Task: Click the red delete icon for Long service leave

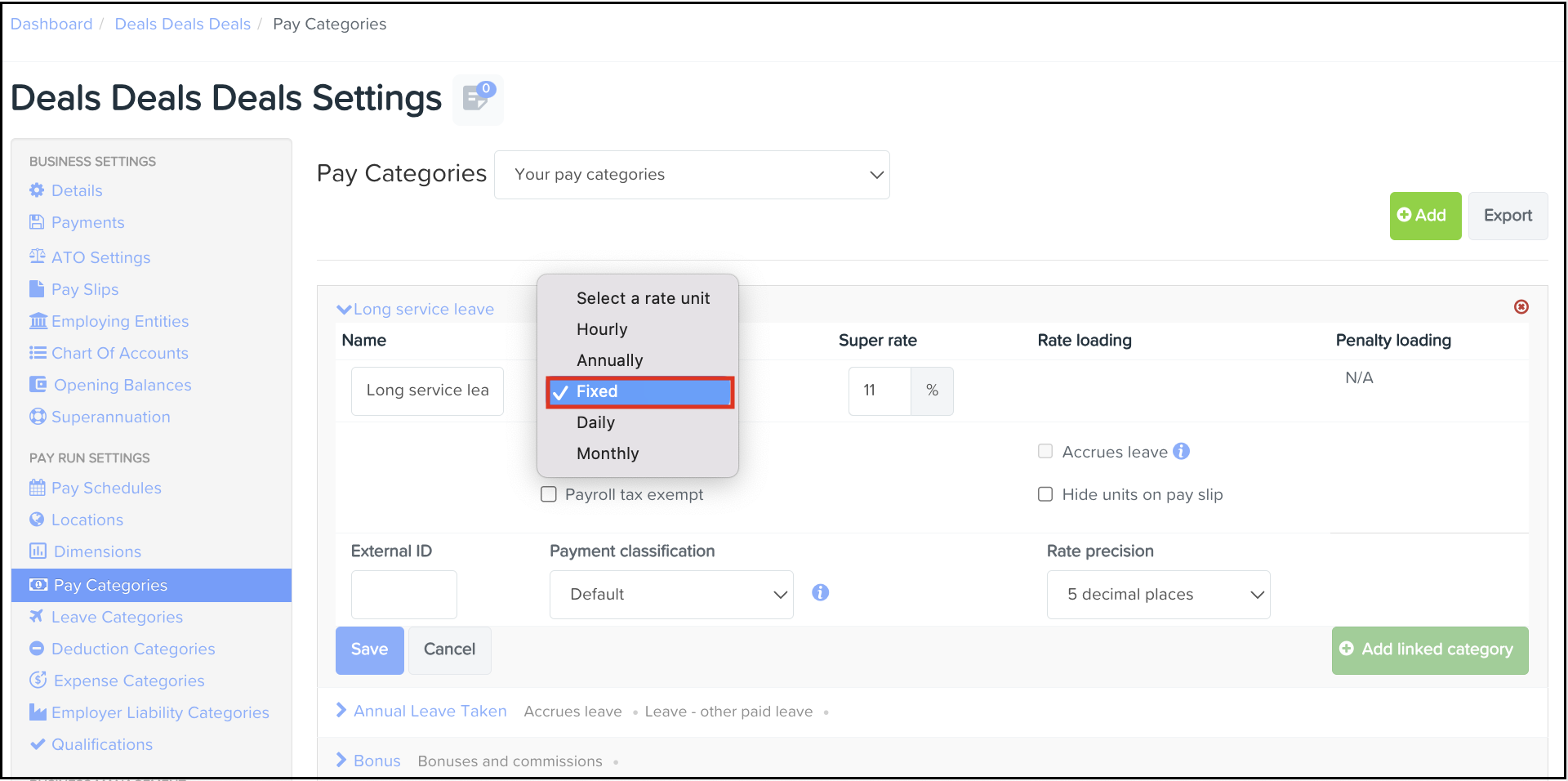Action: 1521,307
